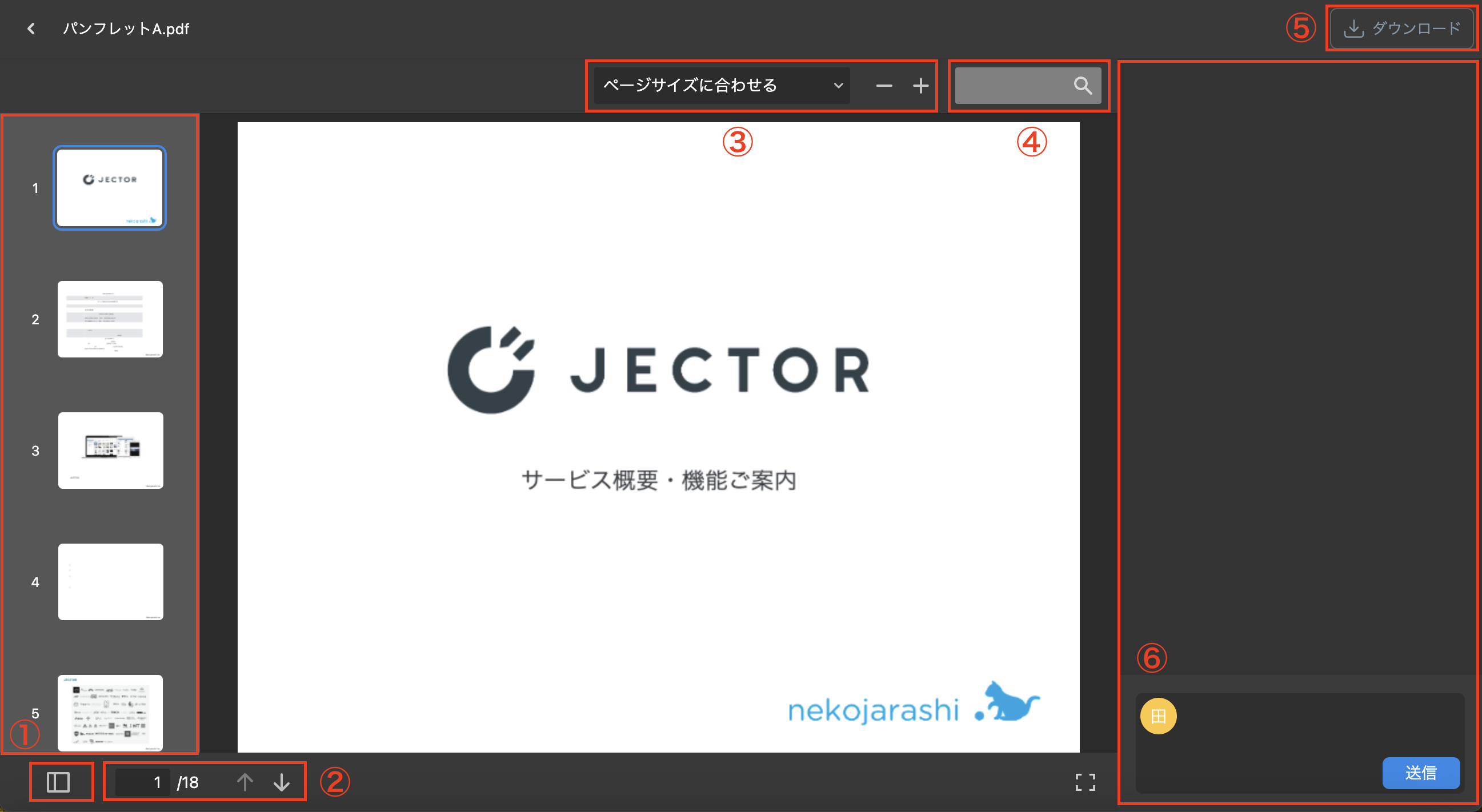Screen dimensions: 1482x812
Task: Zoom in with the plus icon
Action: (920, 86)
